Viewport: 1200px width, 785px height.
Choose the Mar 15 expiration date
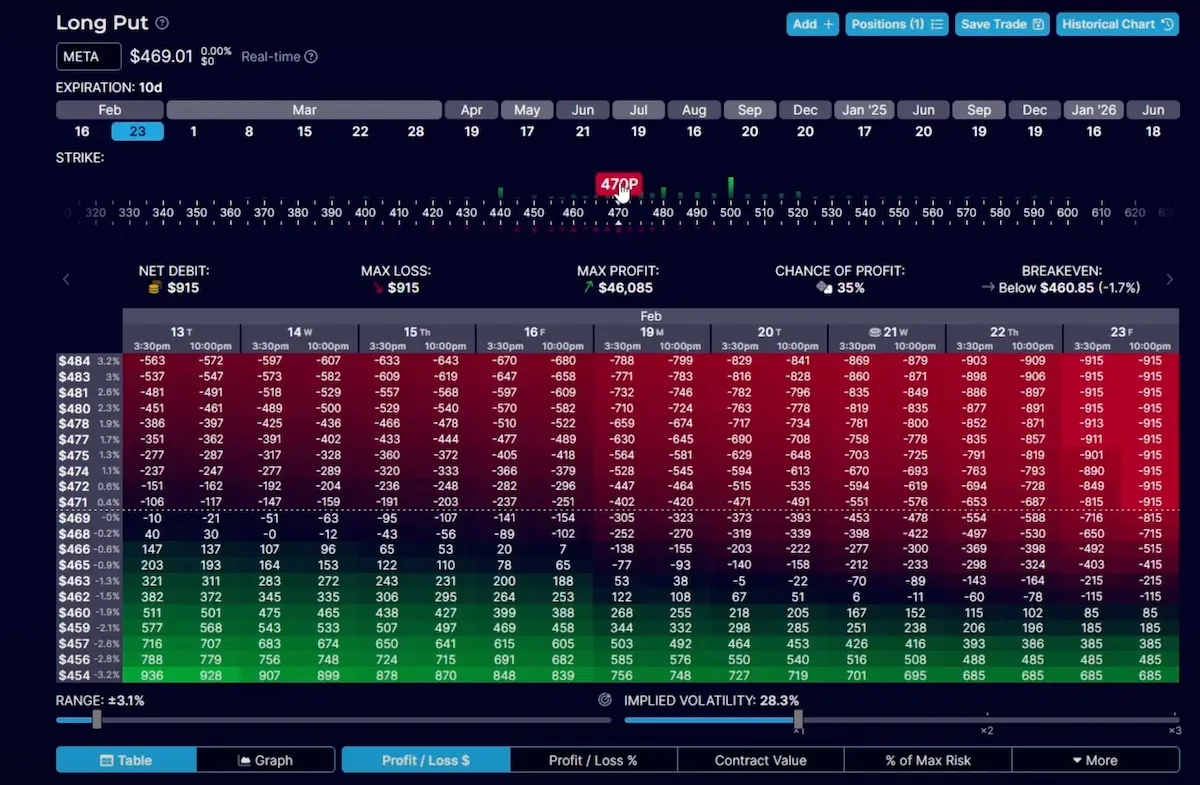(304, 131)
